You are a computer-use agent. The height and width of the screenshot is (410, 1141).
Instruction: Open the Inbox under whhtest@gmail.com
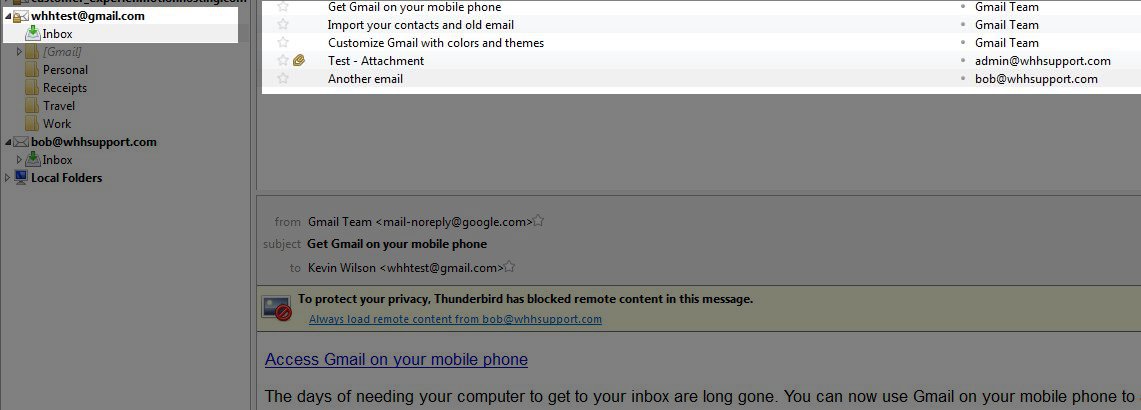[x=57, y=33]
